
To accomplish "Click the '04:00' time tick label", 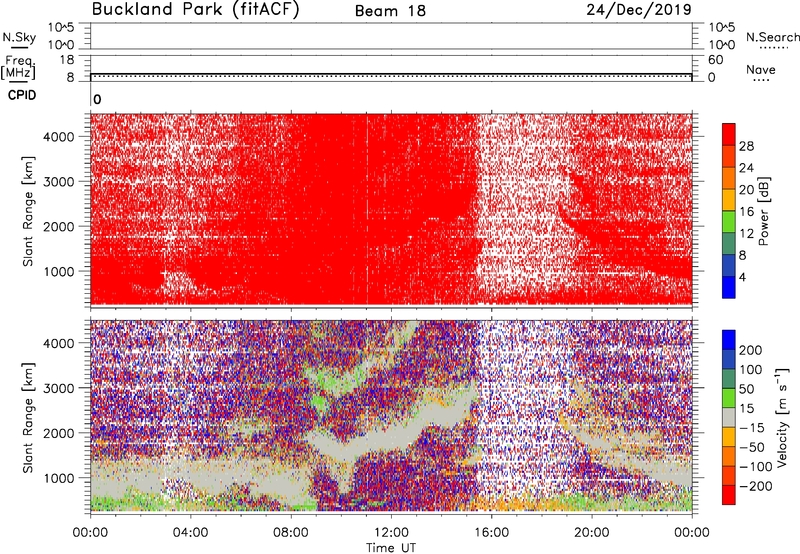I will 190,533.
